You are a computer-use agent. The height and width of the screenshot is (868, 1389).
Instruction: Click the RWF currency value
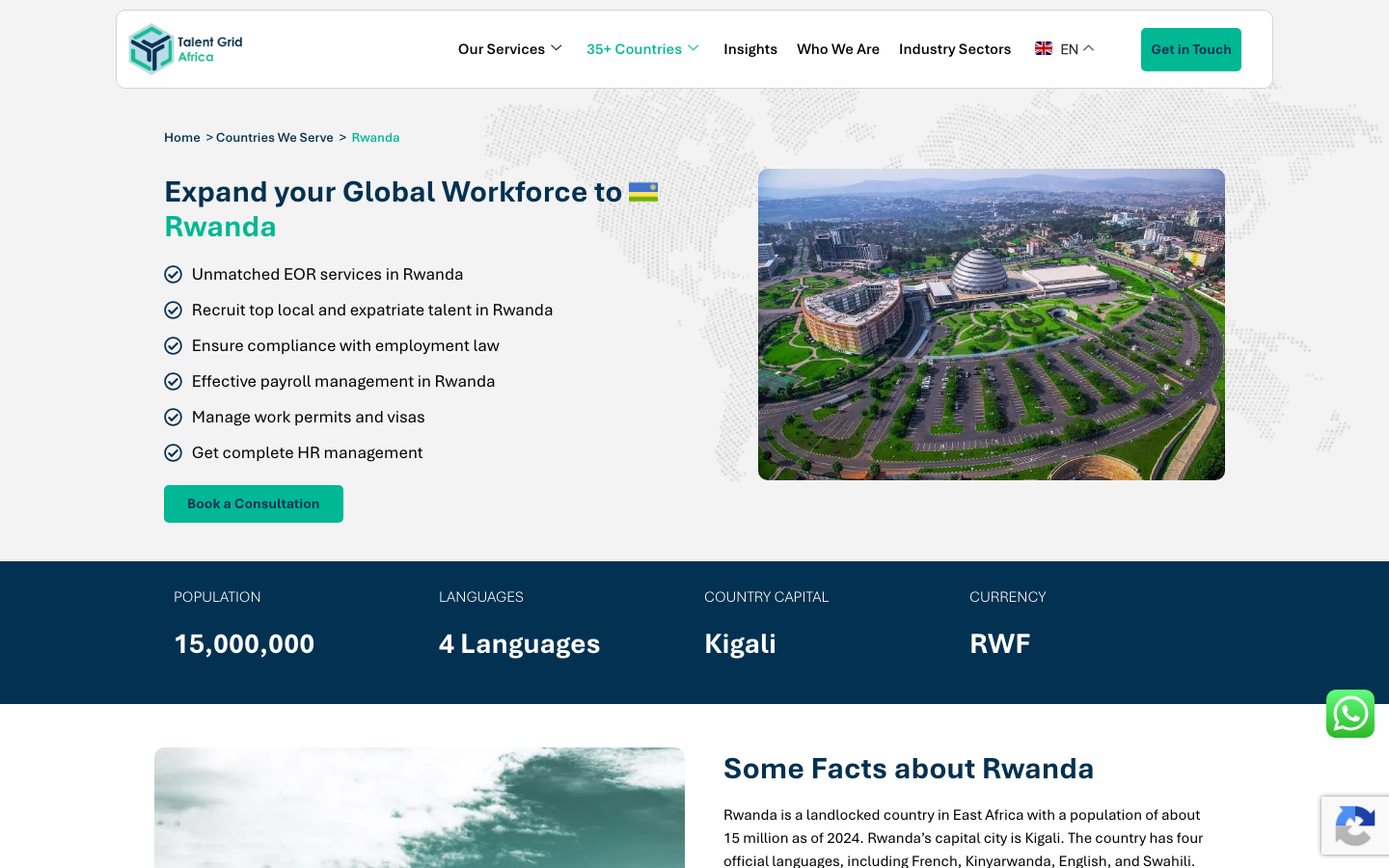[999, 643]
